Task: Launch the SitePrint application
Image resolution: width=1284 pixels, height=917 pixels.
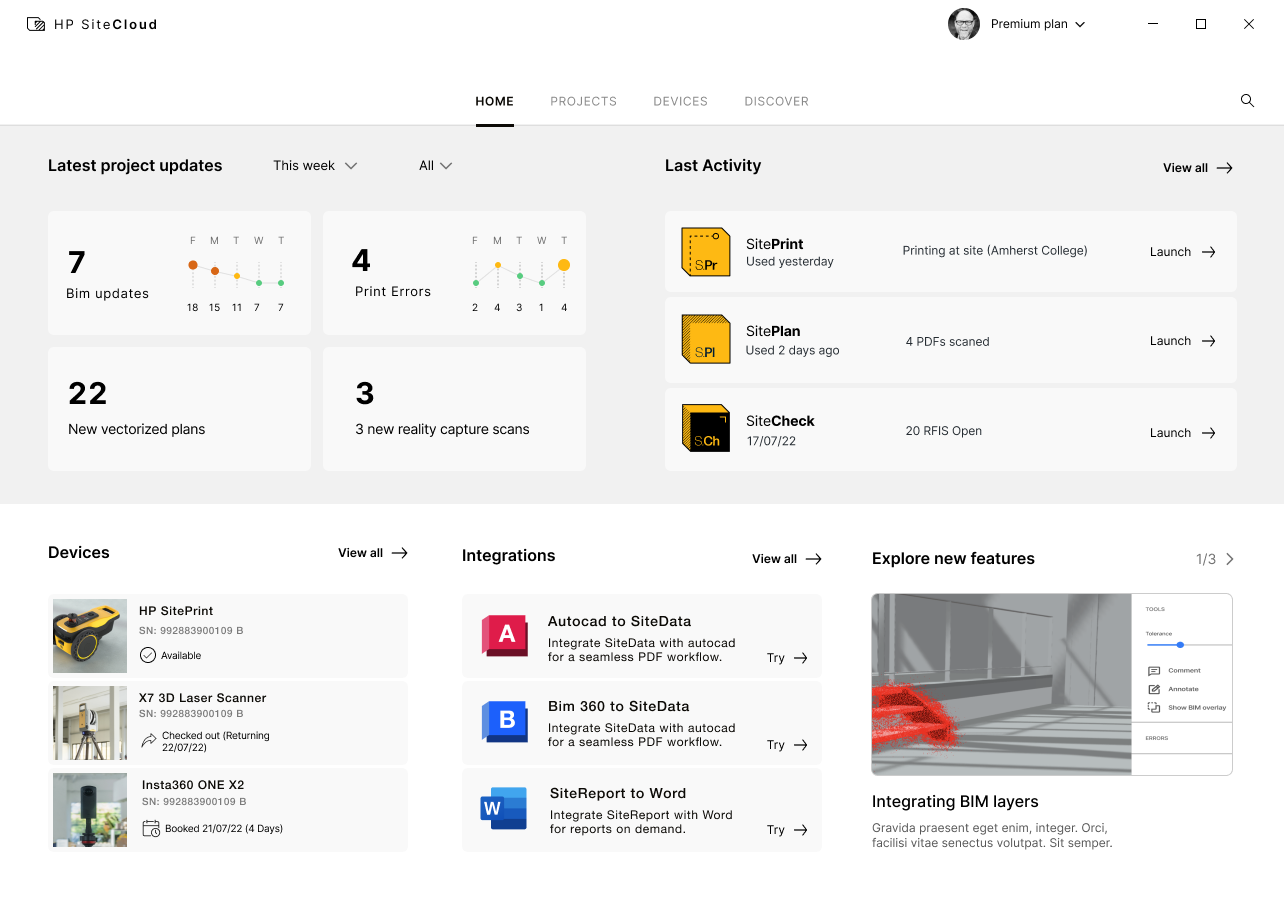Action: point(1182,252)
